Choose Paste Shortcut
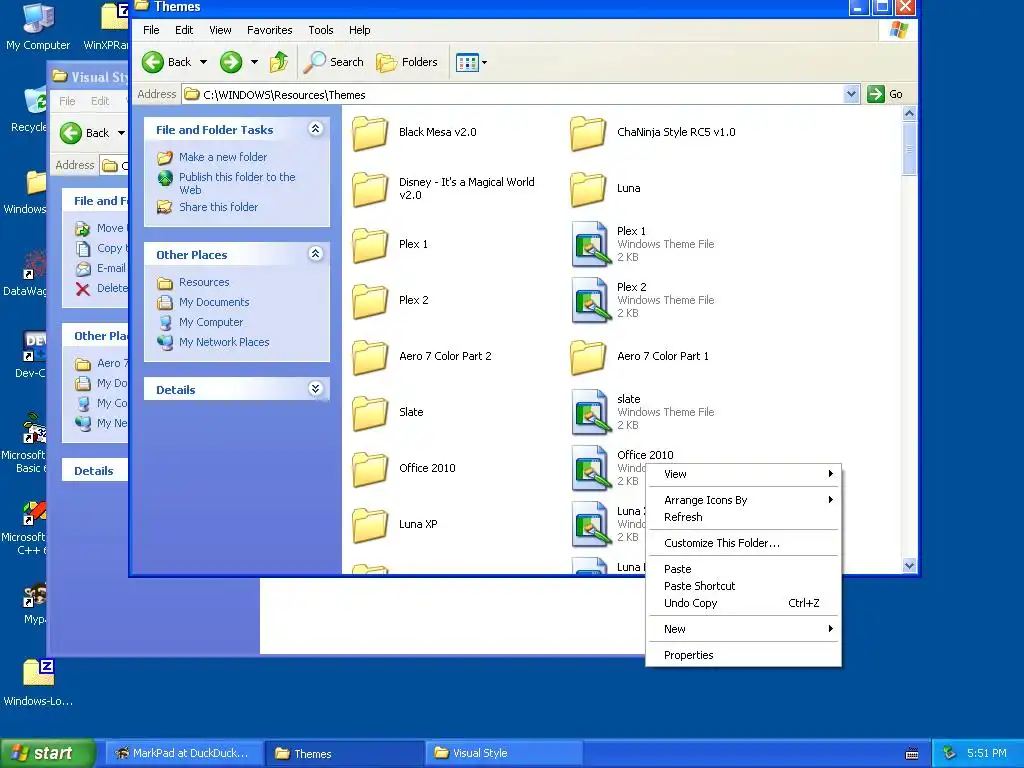The height and width of the screenshot is (768, 1024). (743, 586)
